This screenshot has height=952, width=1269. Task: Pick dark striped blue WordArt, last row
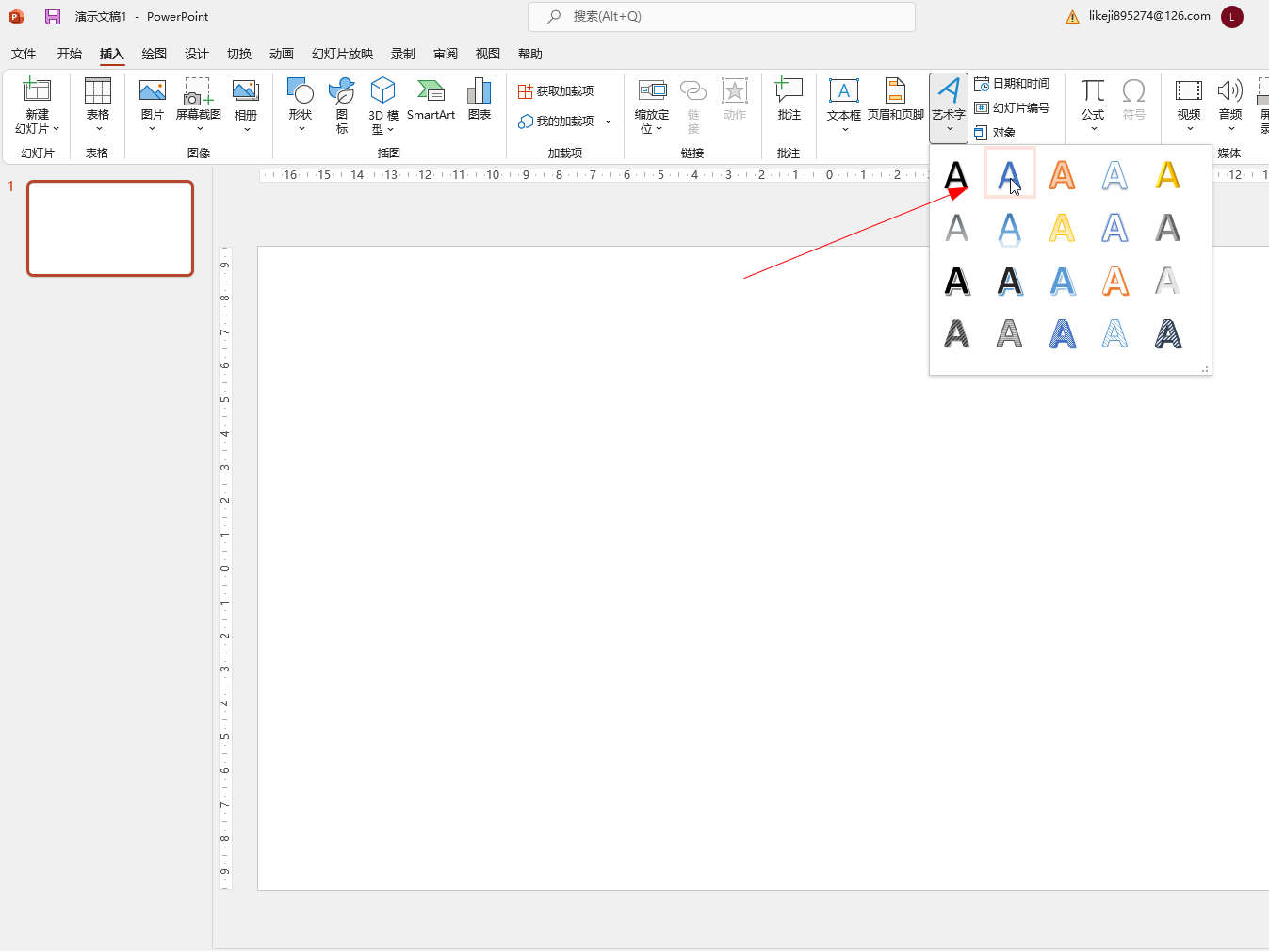pos(1167,333)
